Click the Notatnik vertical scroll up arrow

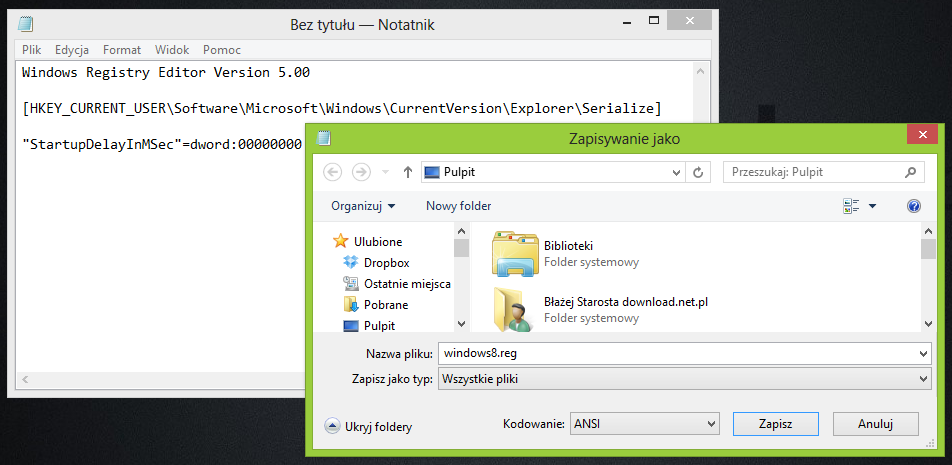pos(700,71)
